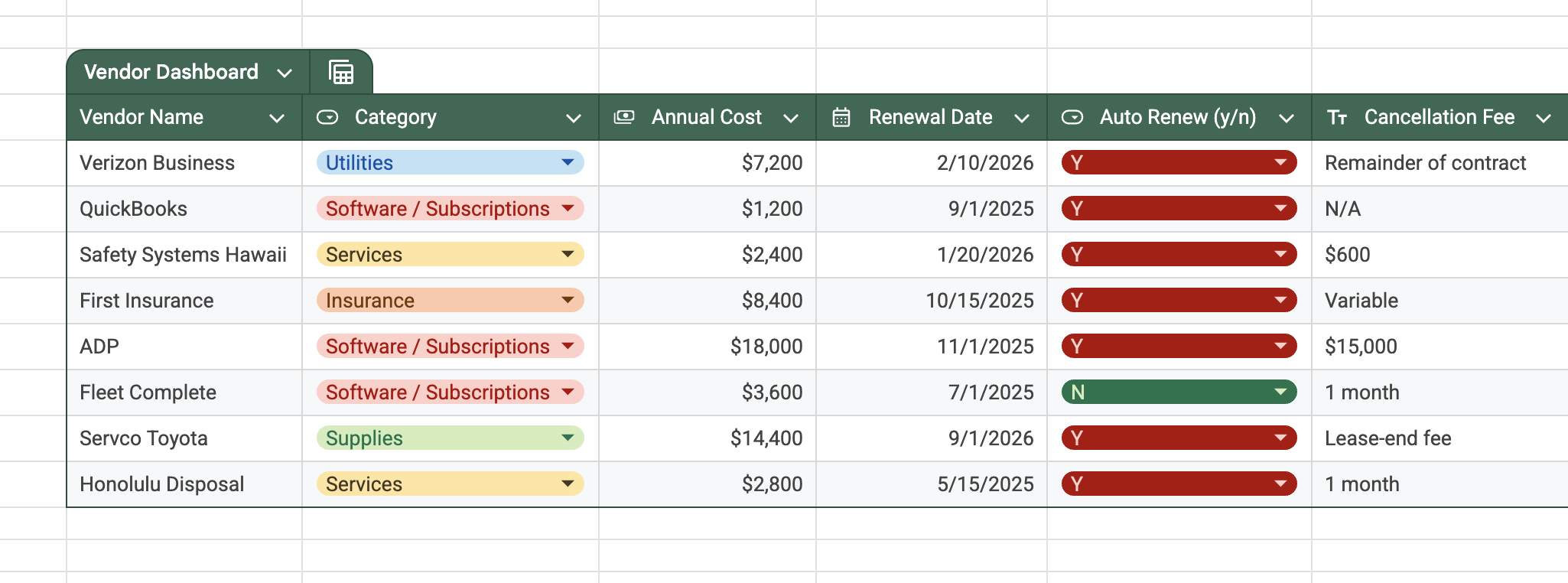The image size is (1568, 583).
Task: Open Utilities category chip for Verizon Business
Action: (x=450, y=163)
